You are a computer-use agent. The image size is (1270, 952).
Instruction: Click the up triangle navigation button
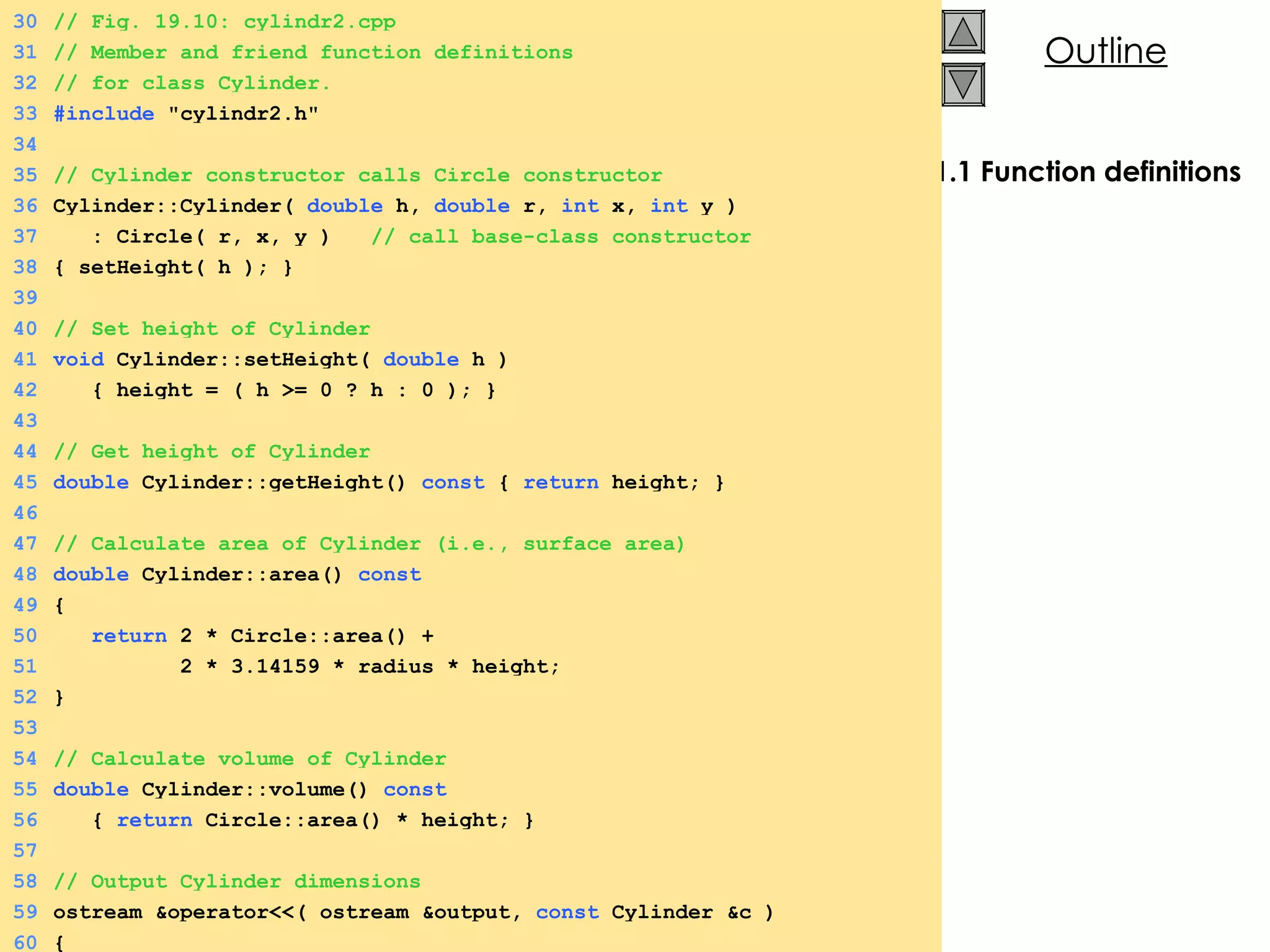(x=963, y=32)
